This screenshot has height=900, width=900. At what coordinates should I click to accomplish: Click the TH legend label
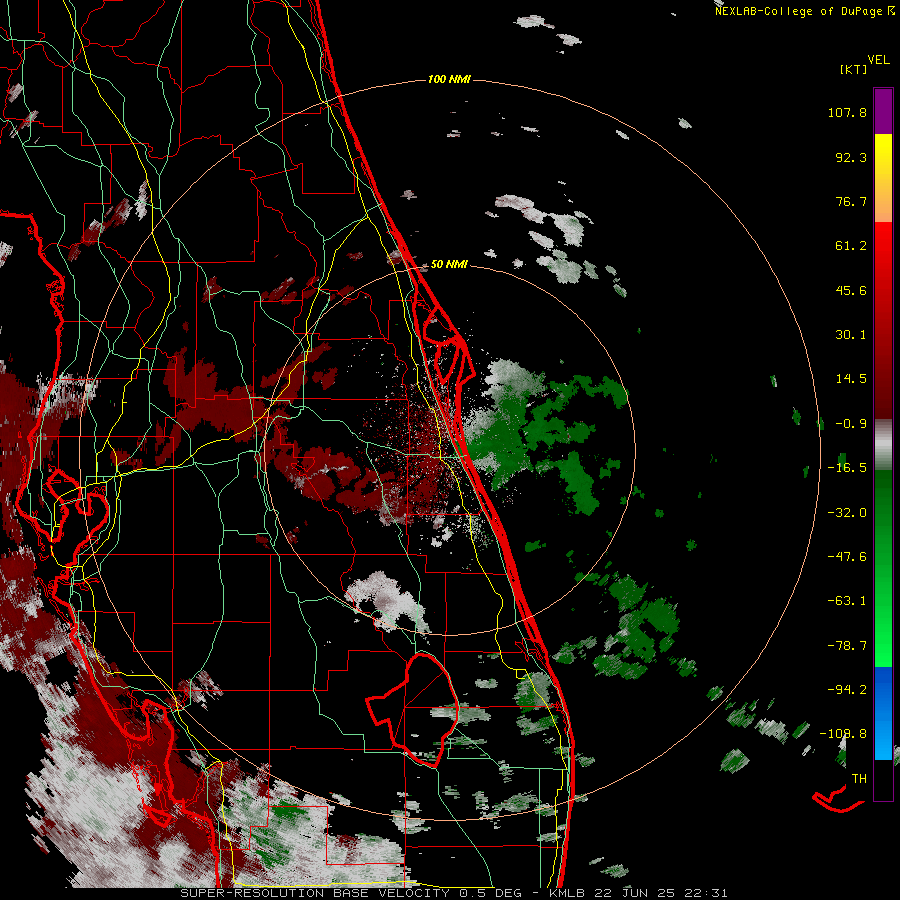[x=859, y=778]
